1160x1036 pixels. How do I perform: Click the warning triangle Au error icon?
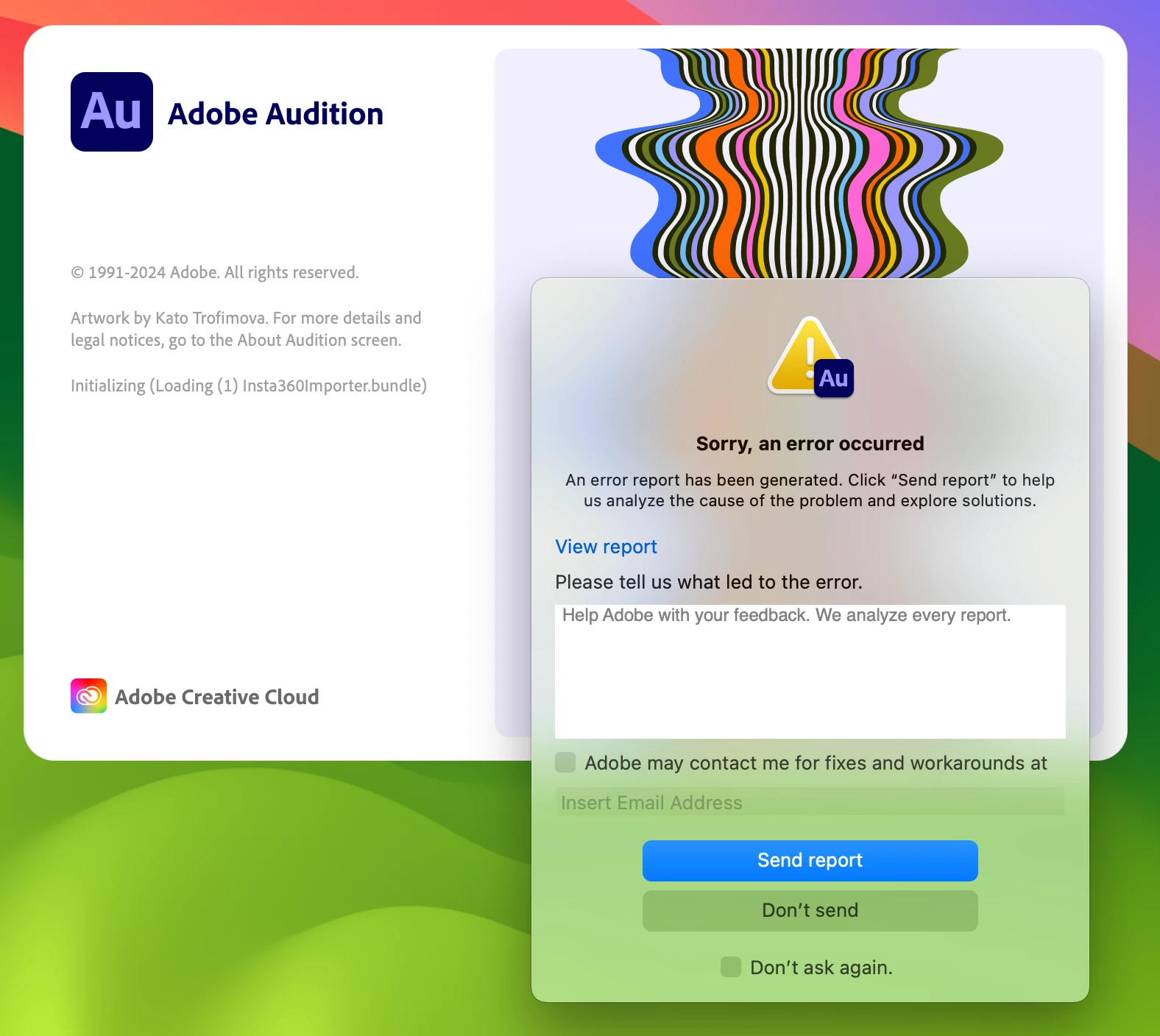(810, 358)
